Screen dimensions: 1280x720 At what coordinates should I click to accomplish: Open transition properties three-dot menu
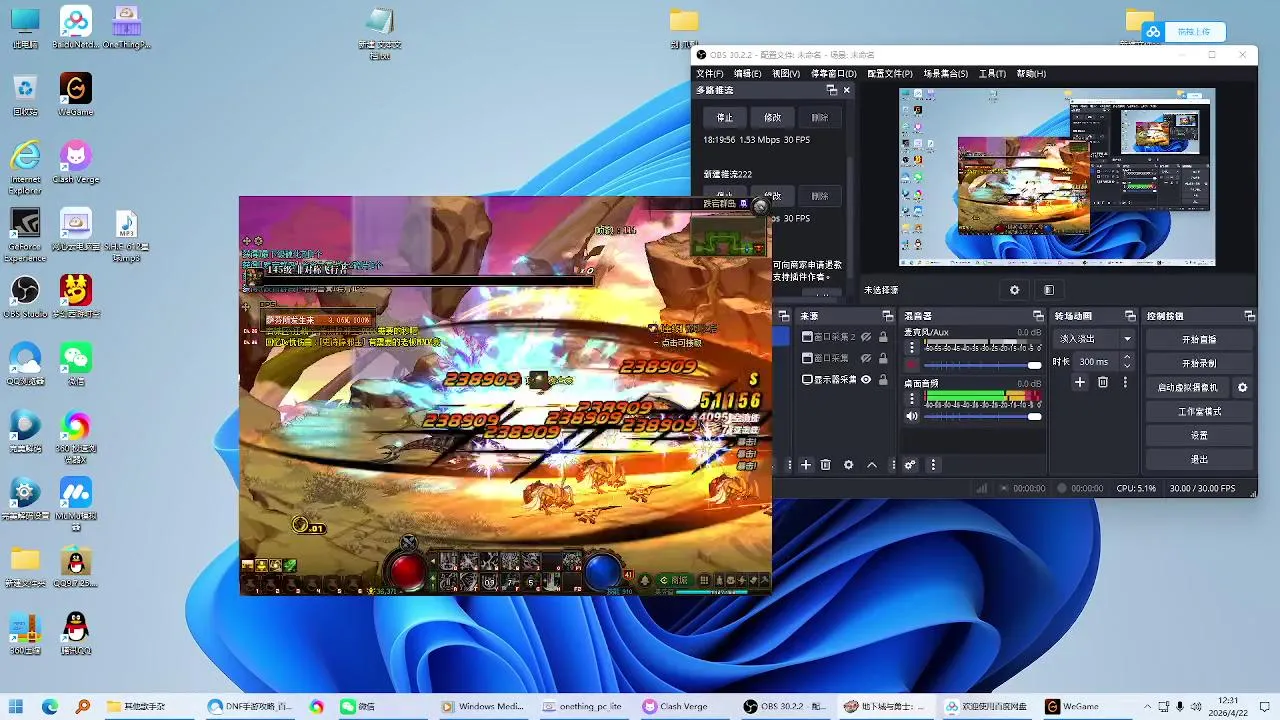[1125, 382]
